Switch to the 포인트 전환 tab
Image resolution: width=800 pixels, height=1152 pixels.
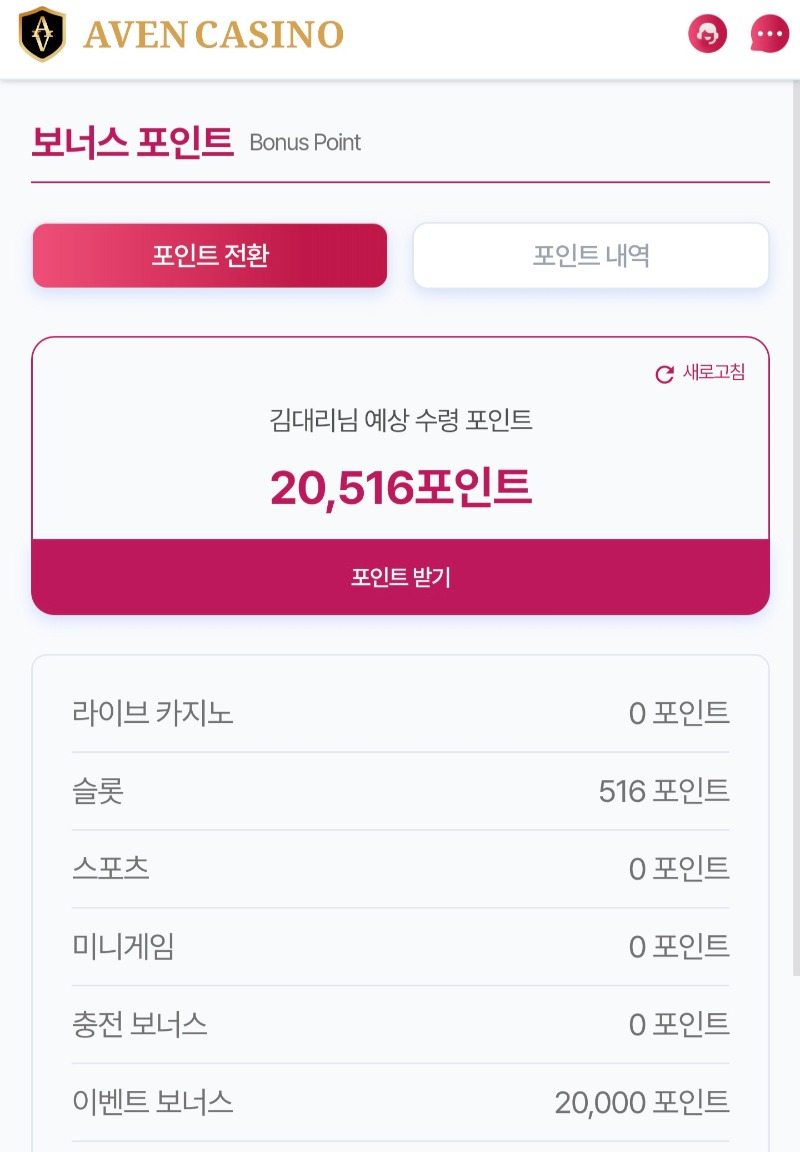[210, 256]
